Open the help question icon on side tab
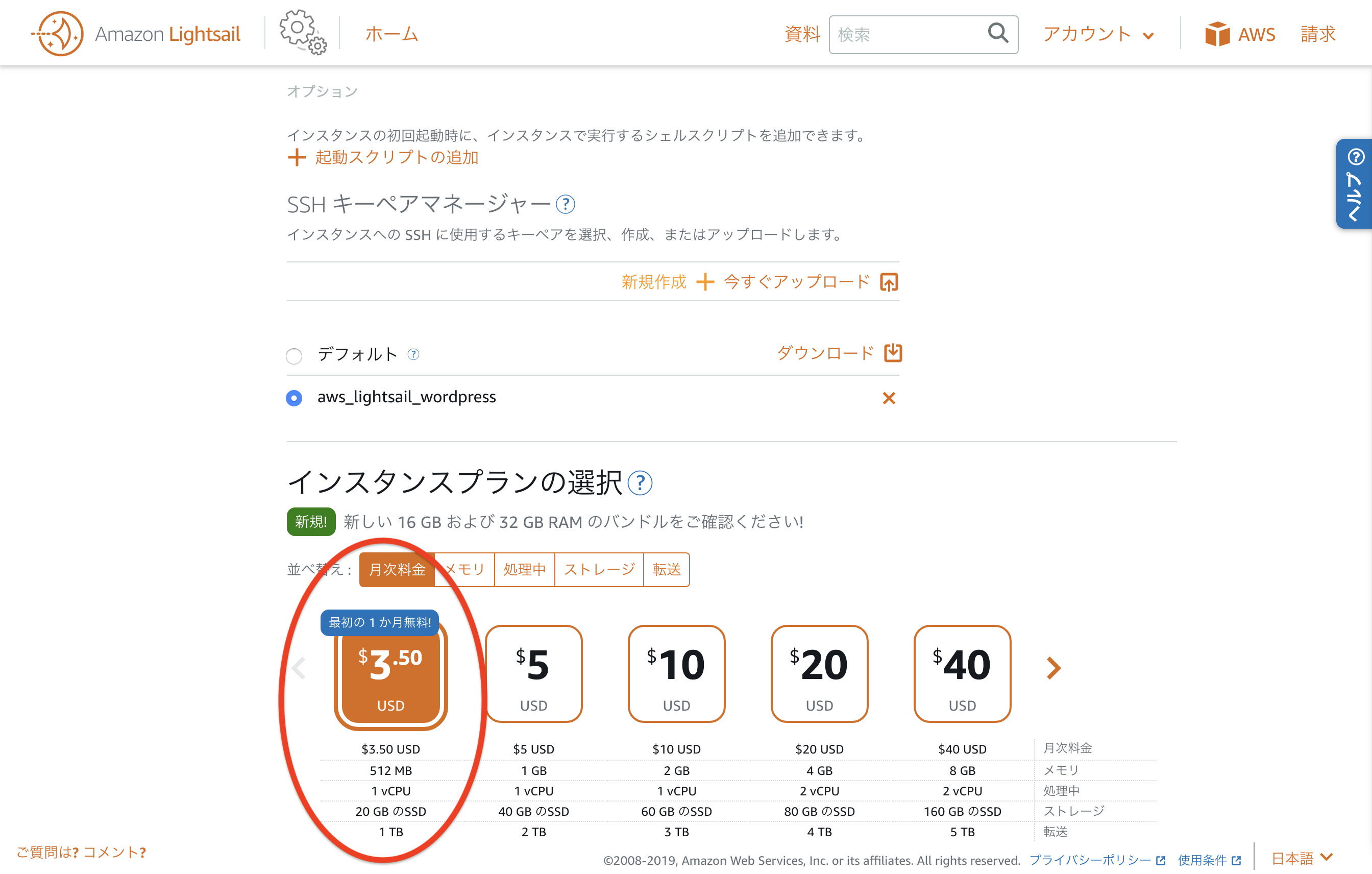Screen dimensions: 1372x874 (x=1356, y=156)
